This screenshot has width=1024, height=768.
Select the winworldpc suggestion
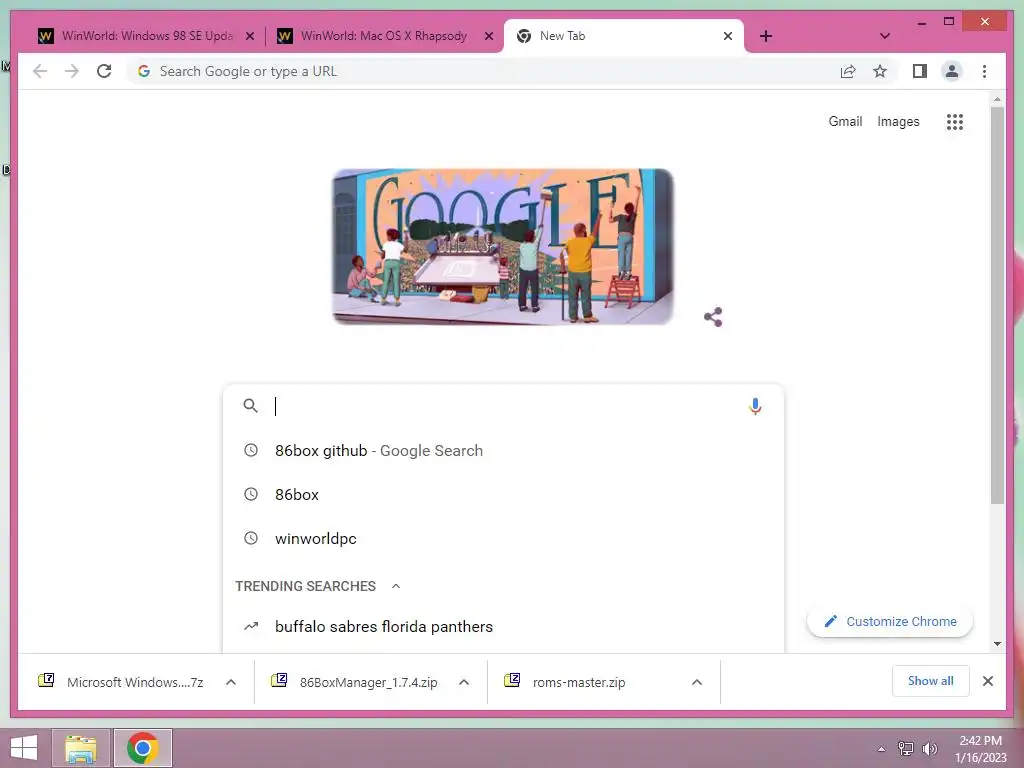pos(503,538)
